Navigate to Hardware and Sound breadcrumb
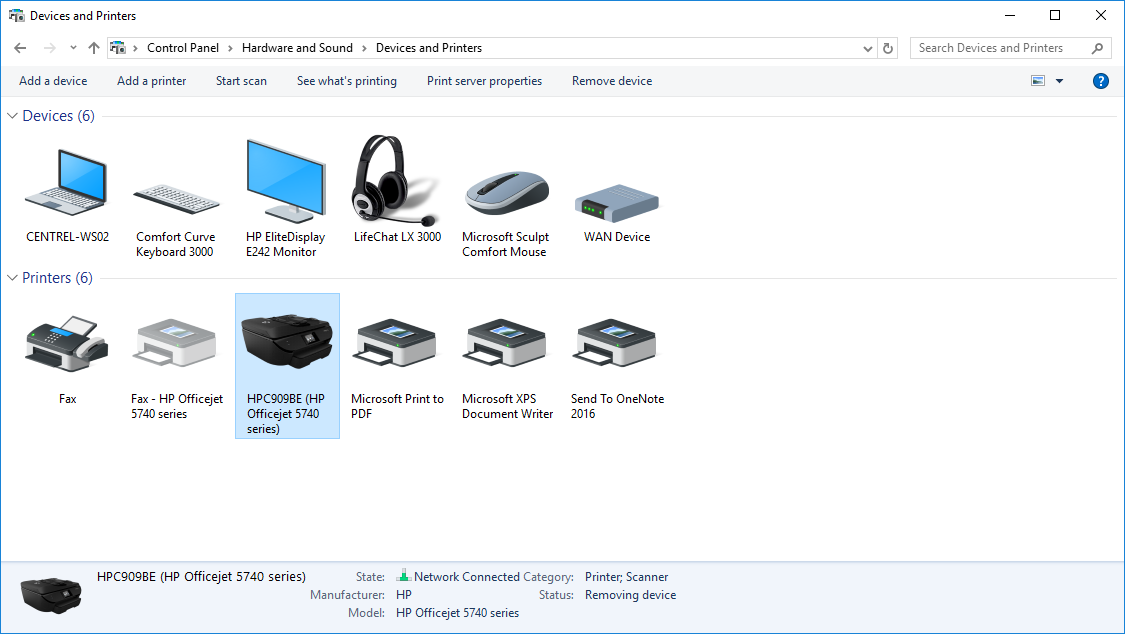The width and height of the screenshot is (1125, 634). [297, 47]
